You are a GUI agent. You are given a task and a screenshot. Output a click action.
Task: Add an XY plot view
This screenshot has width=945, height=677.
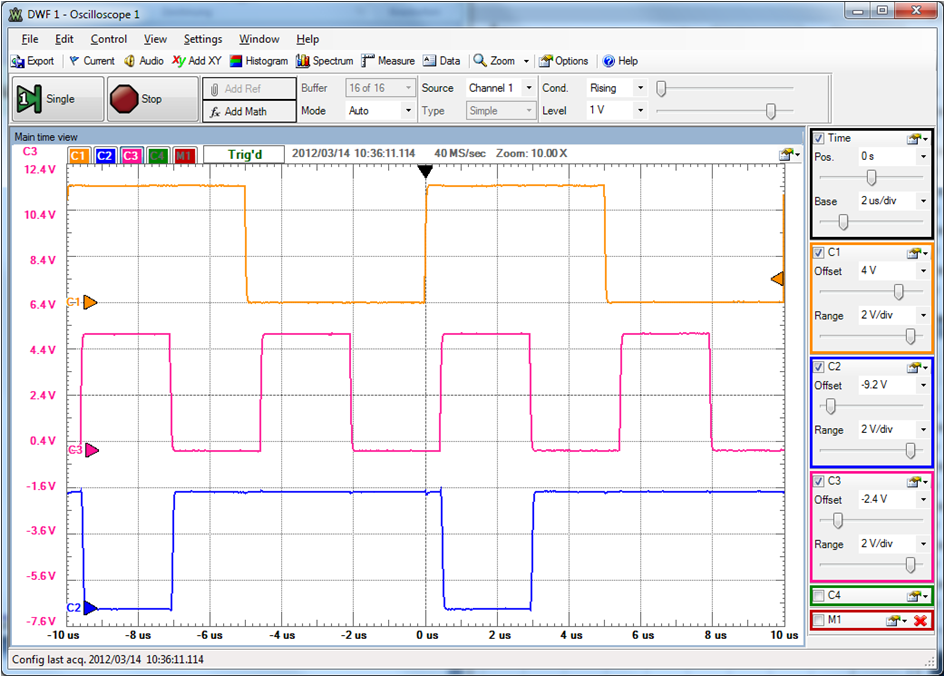pos(196,61)
